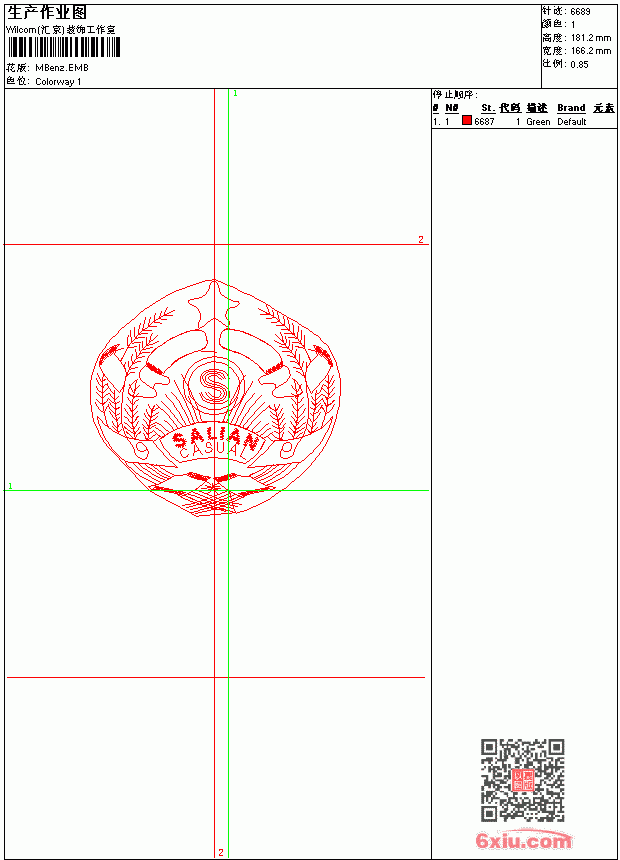Click red marker 2 at bottom guideline
The image size is (620, 860).
[221, 852]
